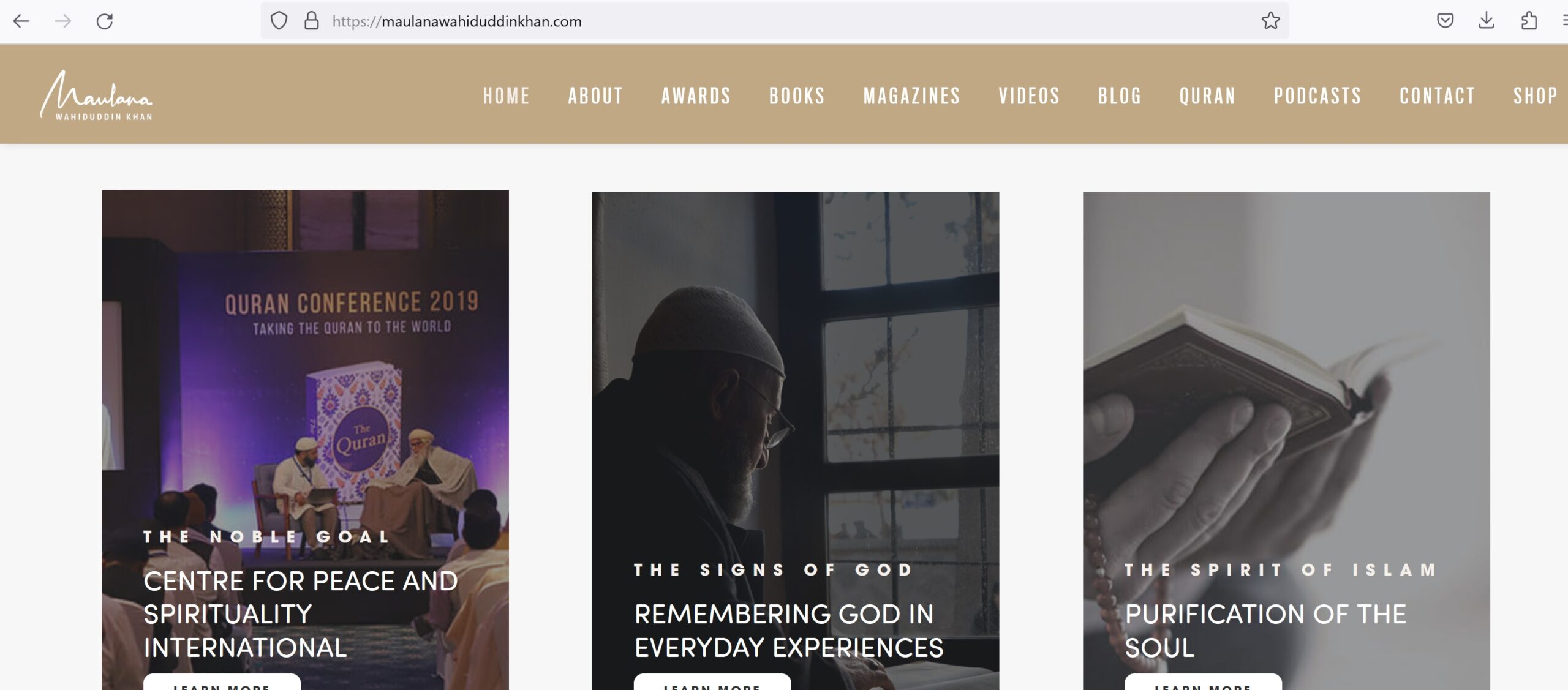Open the MAGAZINES menu item
The width and height of the screenshot is (1568, 690).
tap(912, 96)
